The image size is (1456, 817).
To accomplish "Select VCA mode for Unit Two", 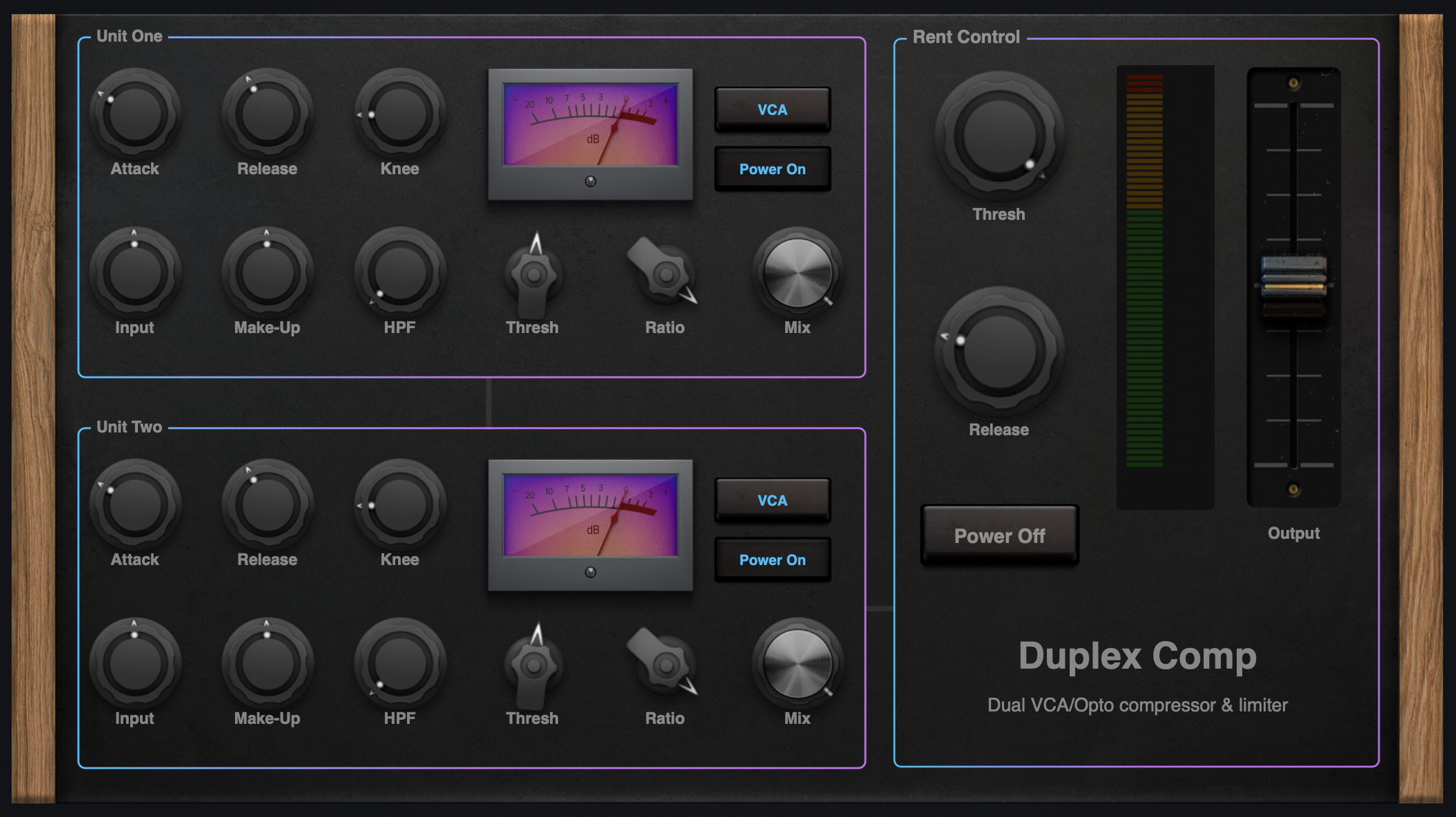I will click(x=772, y=499).
